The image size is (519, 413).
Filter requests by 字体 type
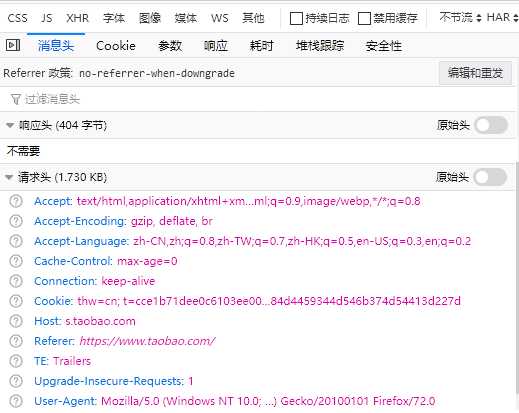tap(114, 18)
